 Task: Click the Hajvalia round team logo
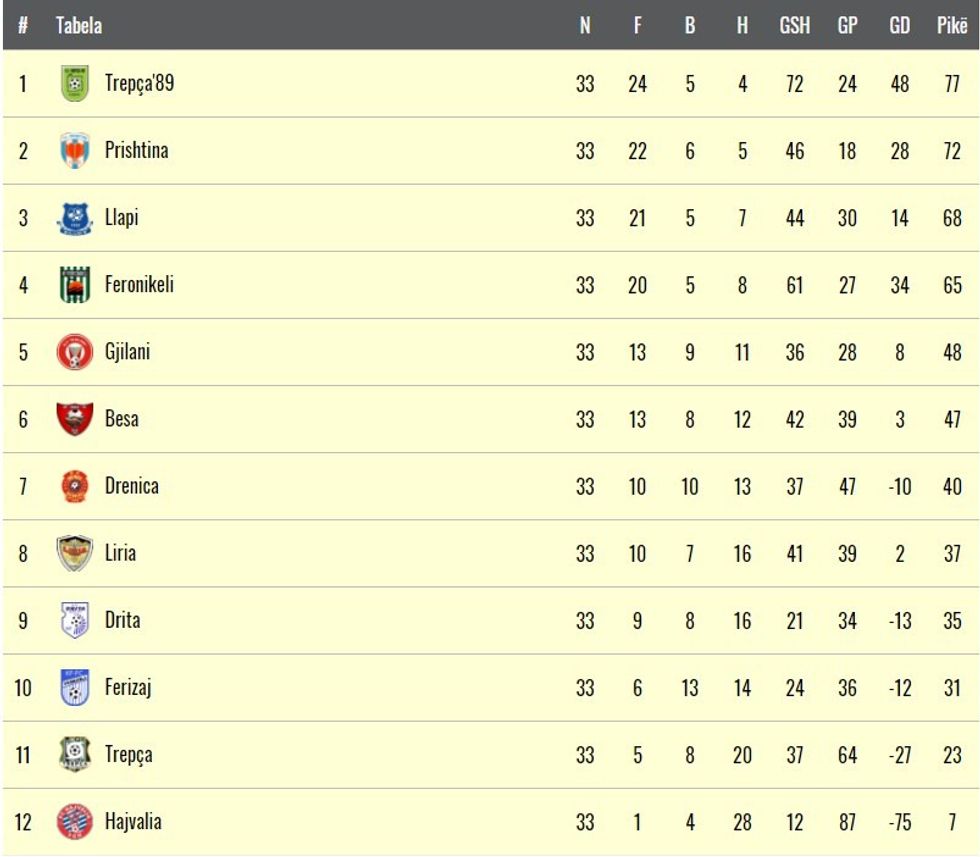click(74, 822)
